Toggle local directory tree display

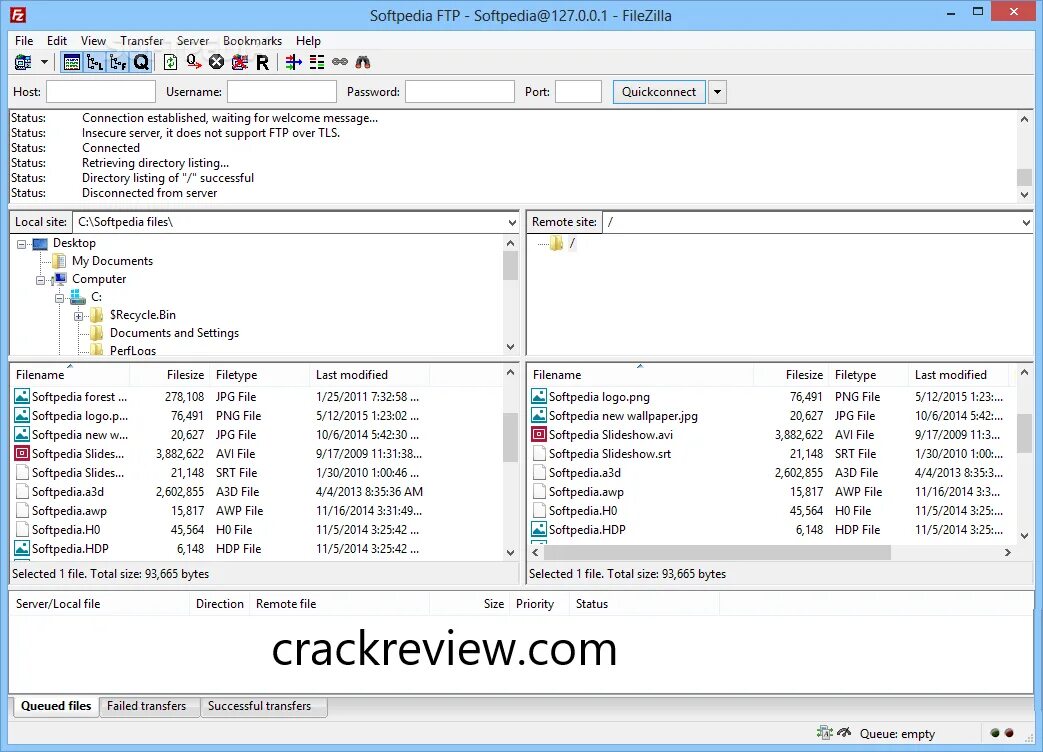[x=95, y=63]
